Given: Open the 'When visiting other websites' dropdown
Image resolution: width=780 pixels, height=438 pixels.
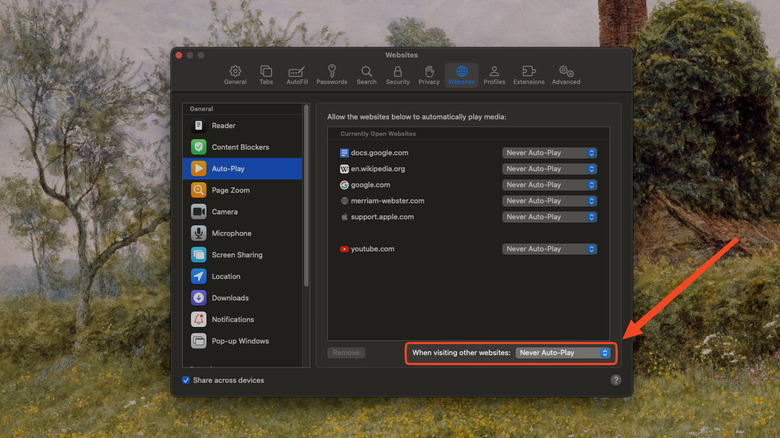Looking at the screenshot, I should [x=563, y=353].
